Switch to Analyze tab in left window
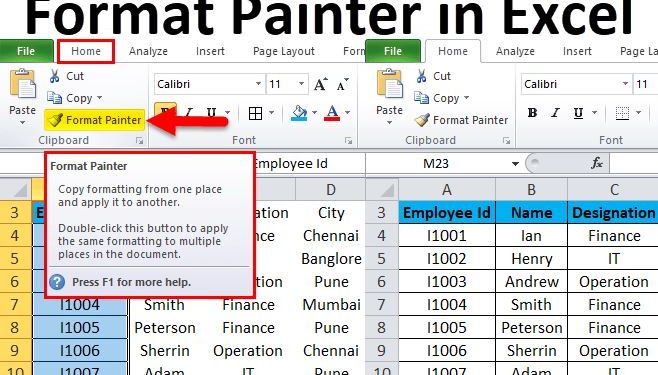Screen dimensions: 658x375 (148, 51)
